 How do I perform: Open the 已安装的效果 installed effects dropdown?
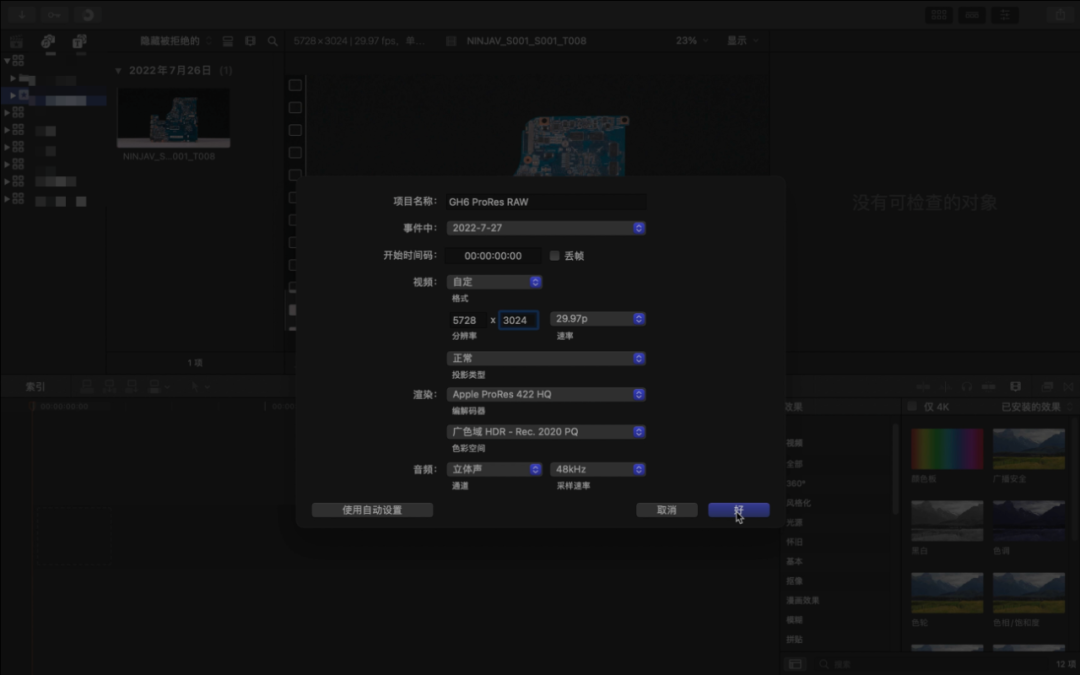click(x=1036, y=406)
